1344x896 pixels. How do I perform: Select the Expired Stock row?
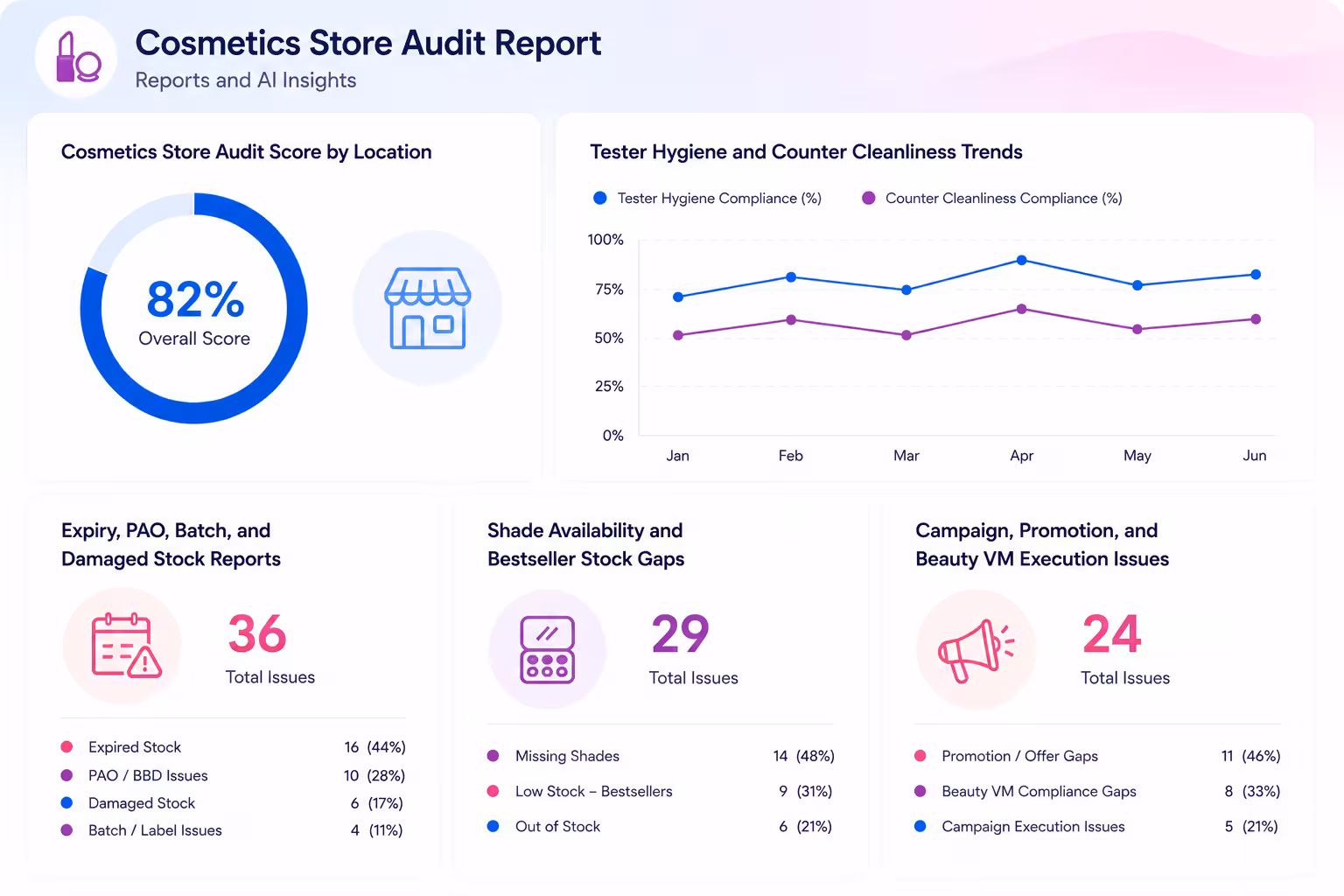pyautogui.click(x=233, y=747)
